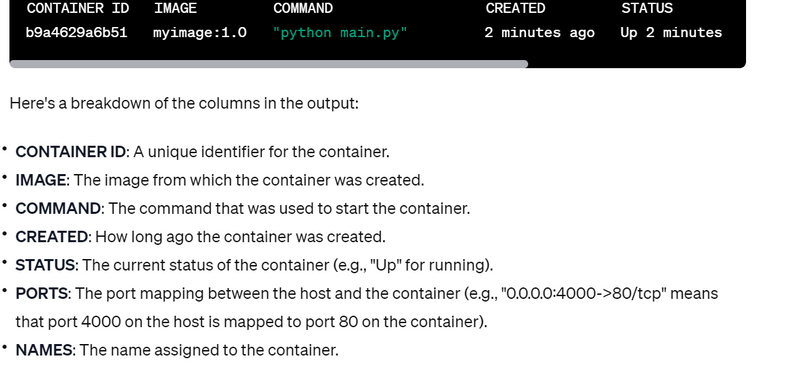Screen dimensions: 800x365
Task: Click the empty scrollbar track right of thumb
Action: tap(637, 64)
